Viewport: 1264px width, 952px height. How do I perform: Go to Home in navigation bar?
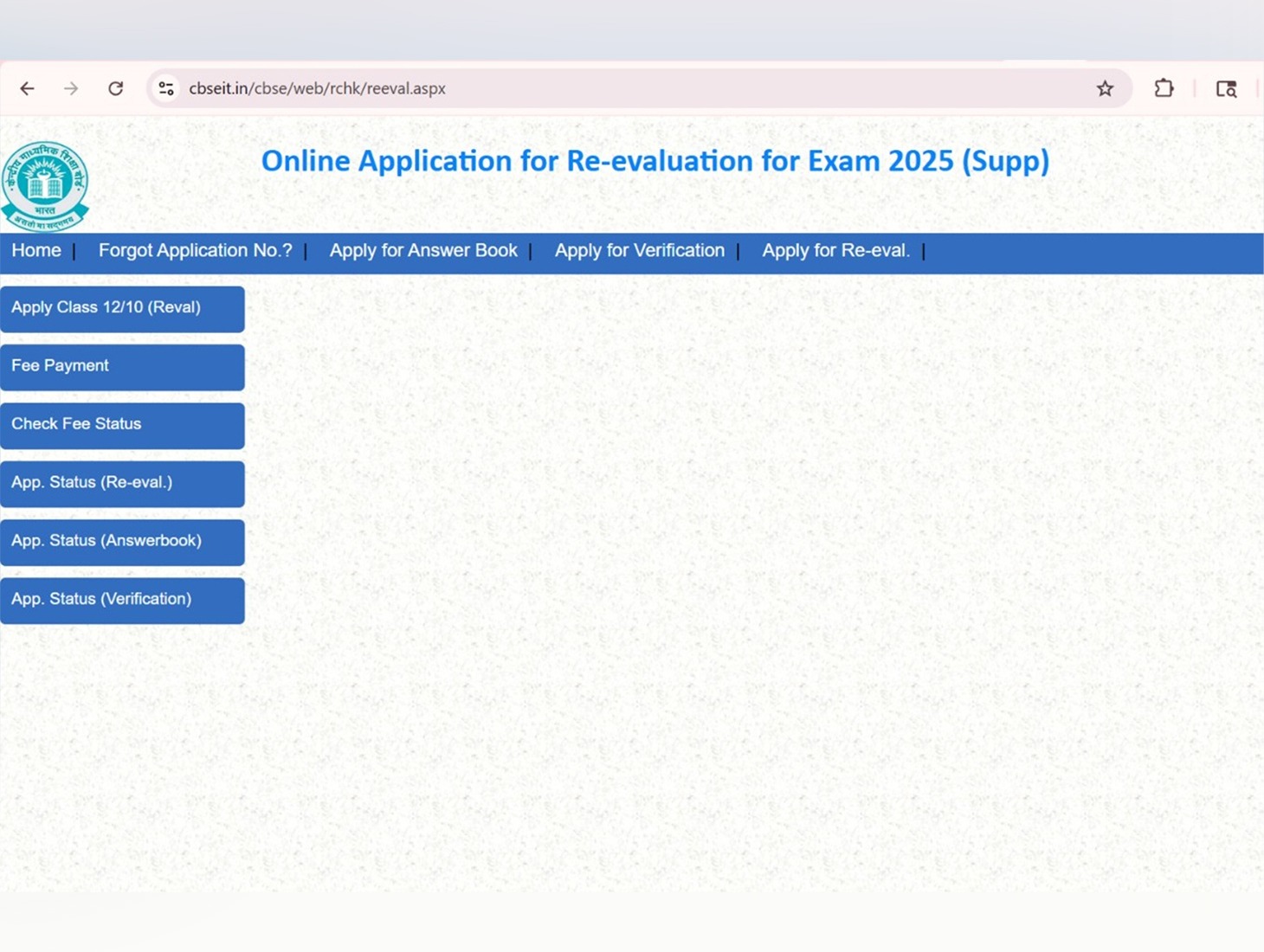point(36,251)
